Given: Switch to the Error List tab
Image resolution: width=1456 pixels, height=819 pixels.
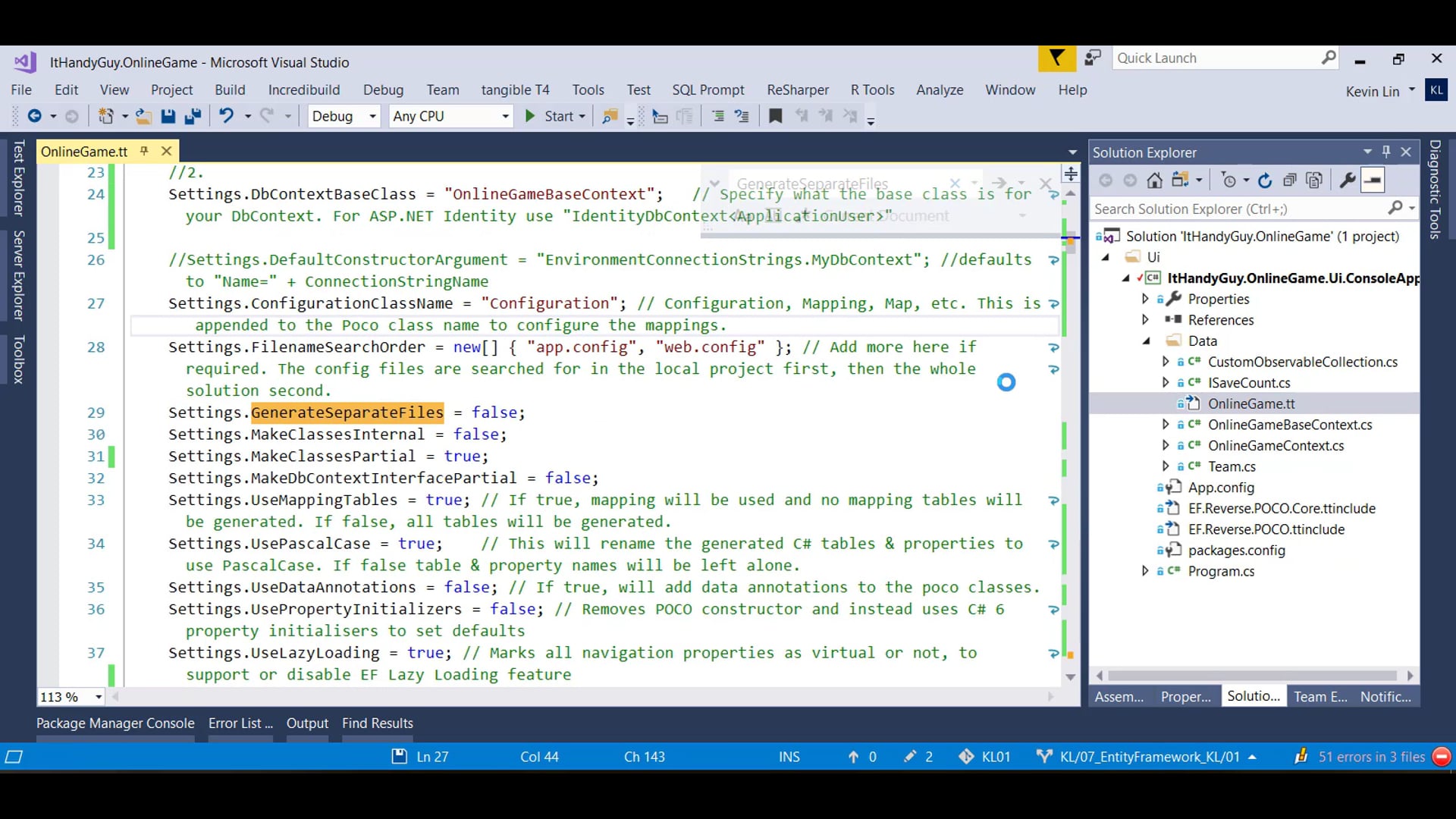Looking at the screenshot, I should click(x=240, y=723).
